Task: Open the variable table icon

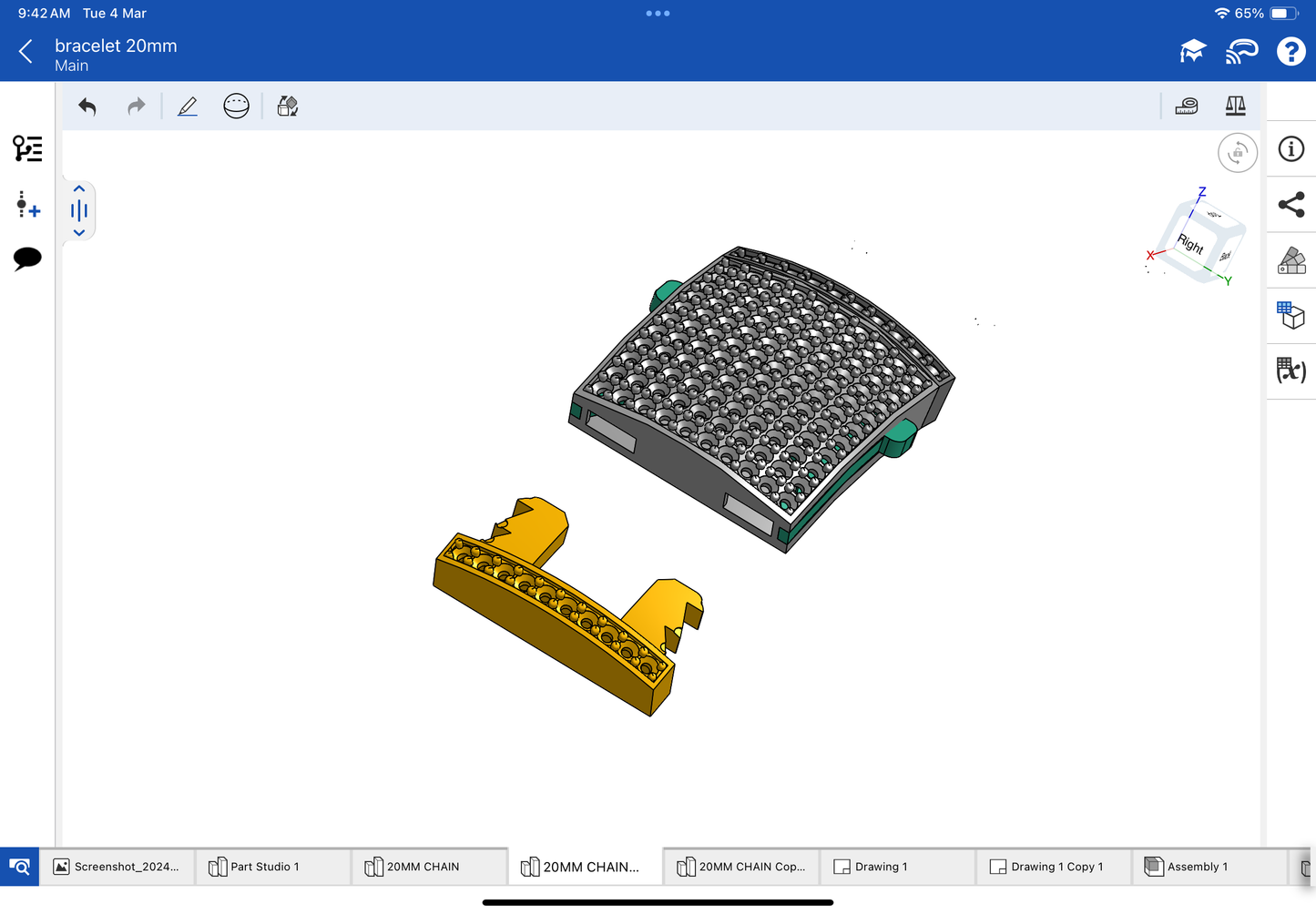Action: click(1290, 371)
